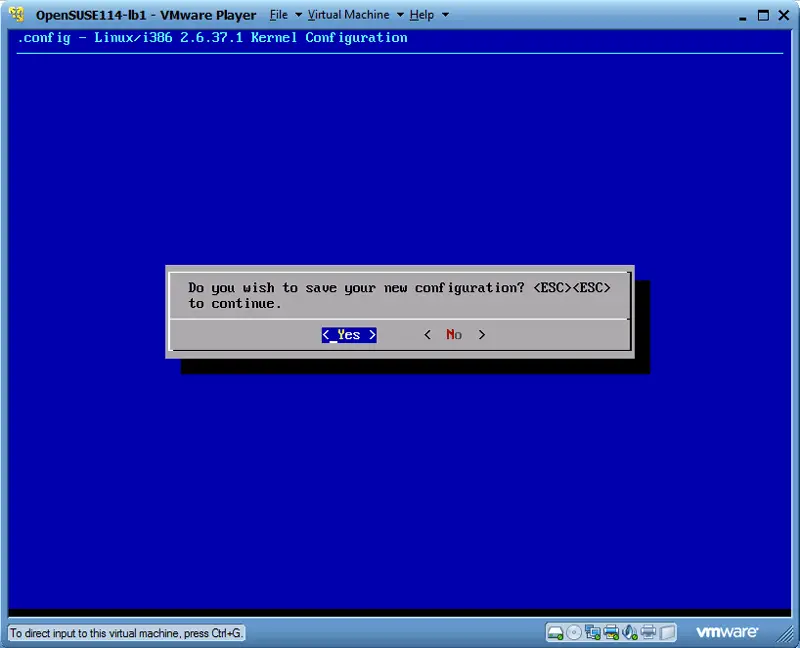Click the resize grip at the window corner
This screenshot has height=648, width=800.
click(785, 634)
